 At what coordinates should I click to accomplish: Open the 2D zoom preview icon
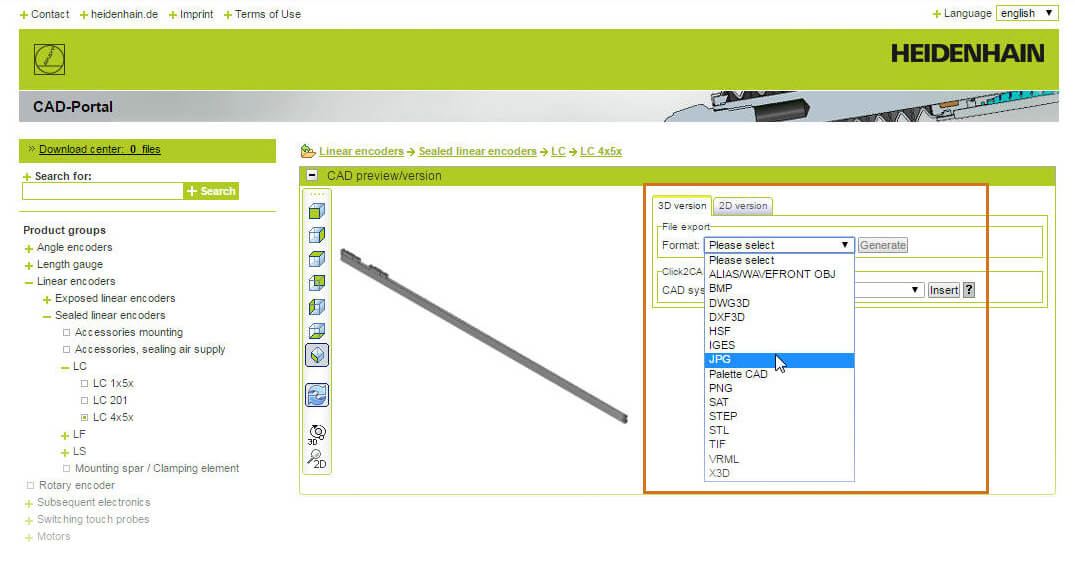(317, 459)
